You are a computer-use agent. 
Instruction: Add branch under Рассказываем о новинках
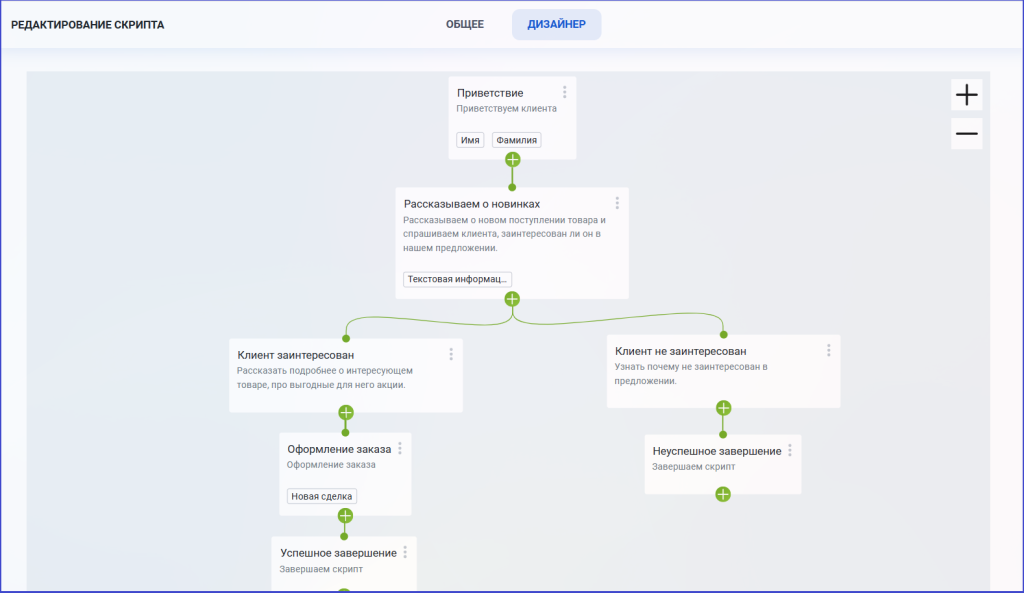point(512,299)
